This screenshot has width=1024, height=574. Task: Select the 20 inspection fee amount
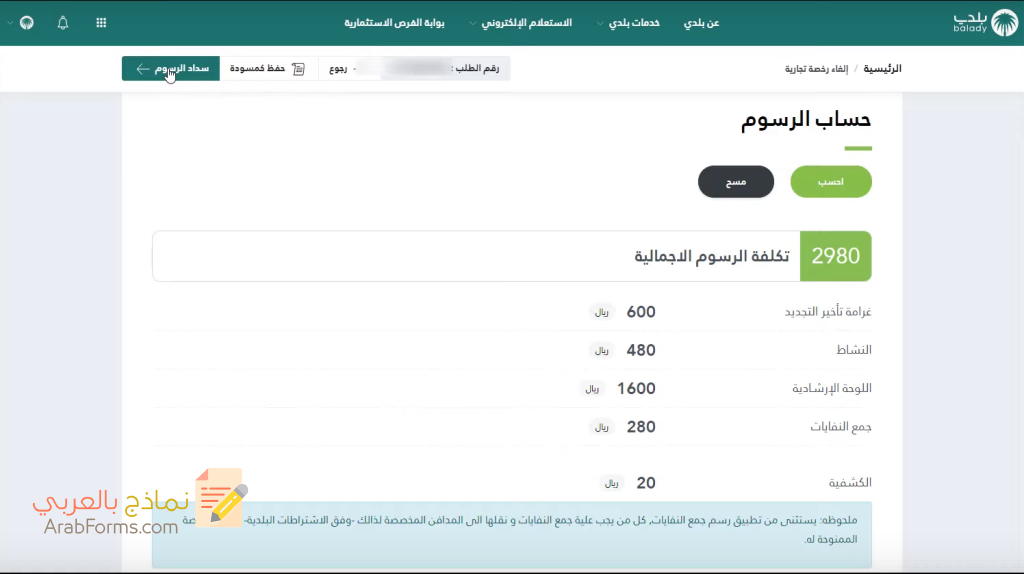coord(646,483)
